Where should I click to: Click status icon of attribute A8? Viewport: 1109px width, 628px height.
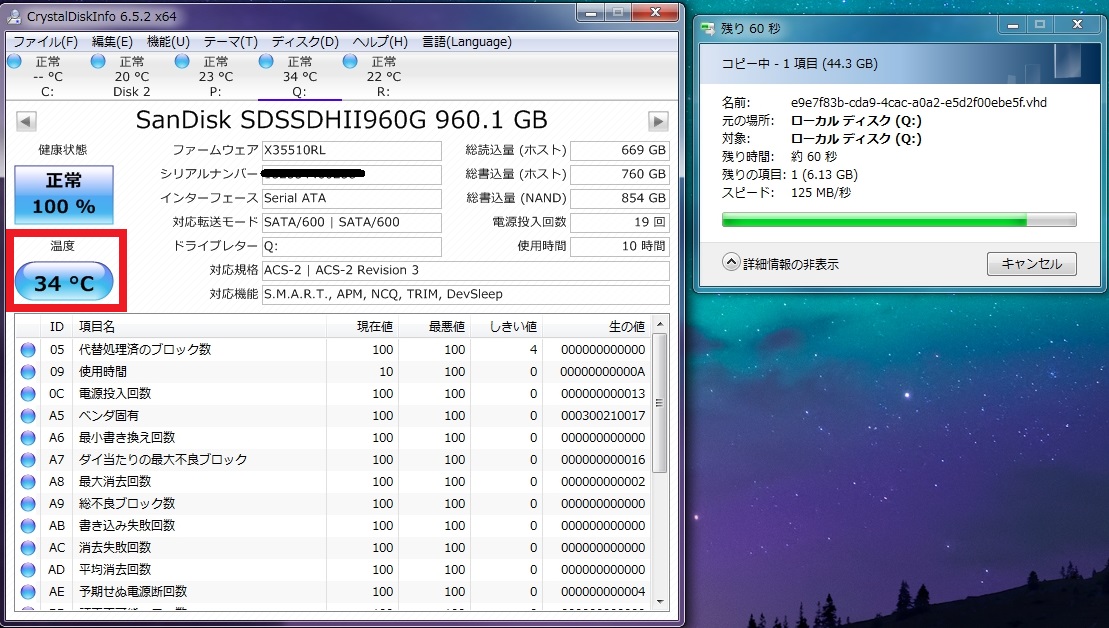pos(28,482)
